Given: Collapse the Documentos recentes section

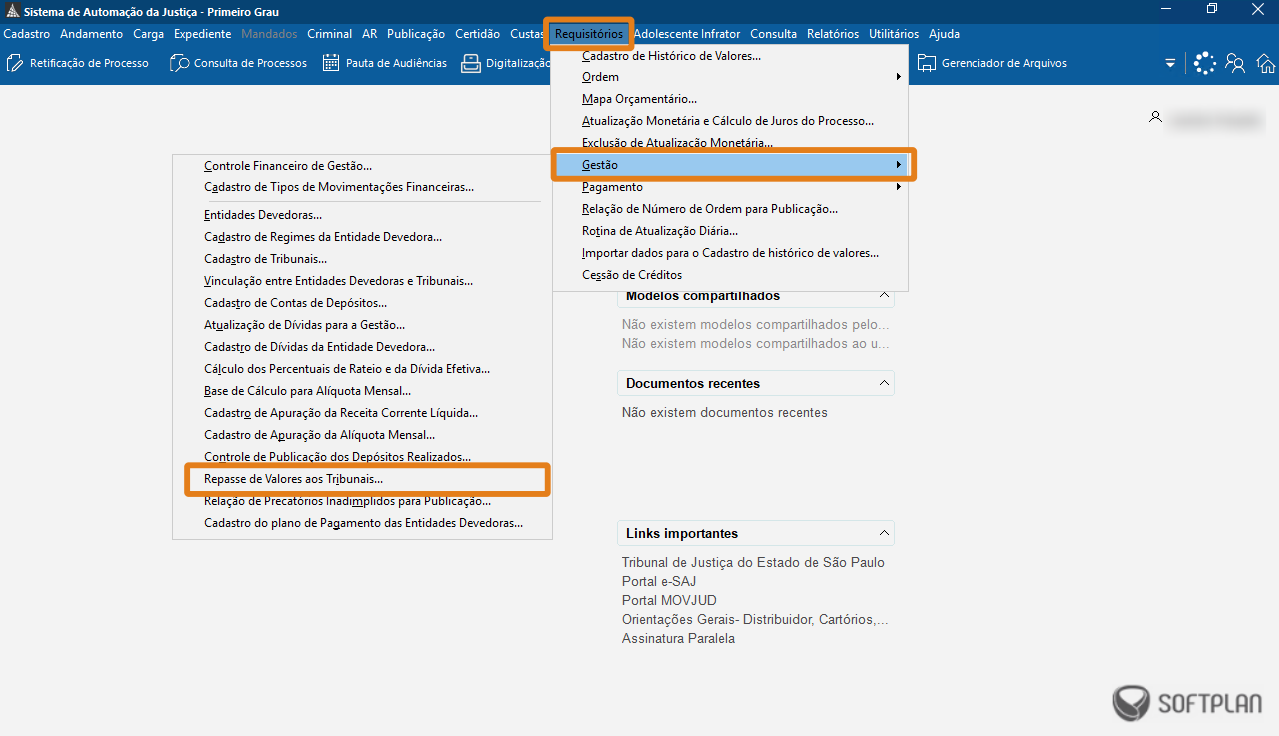Looking at the screenshot, I should pos(884,383).
